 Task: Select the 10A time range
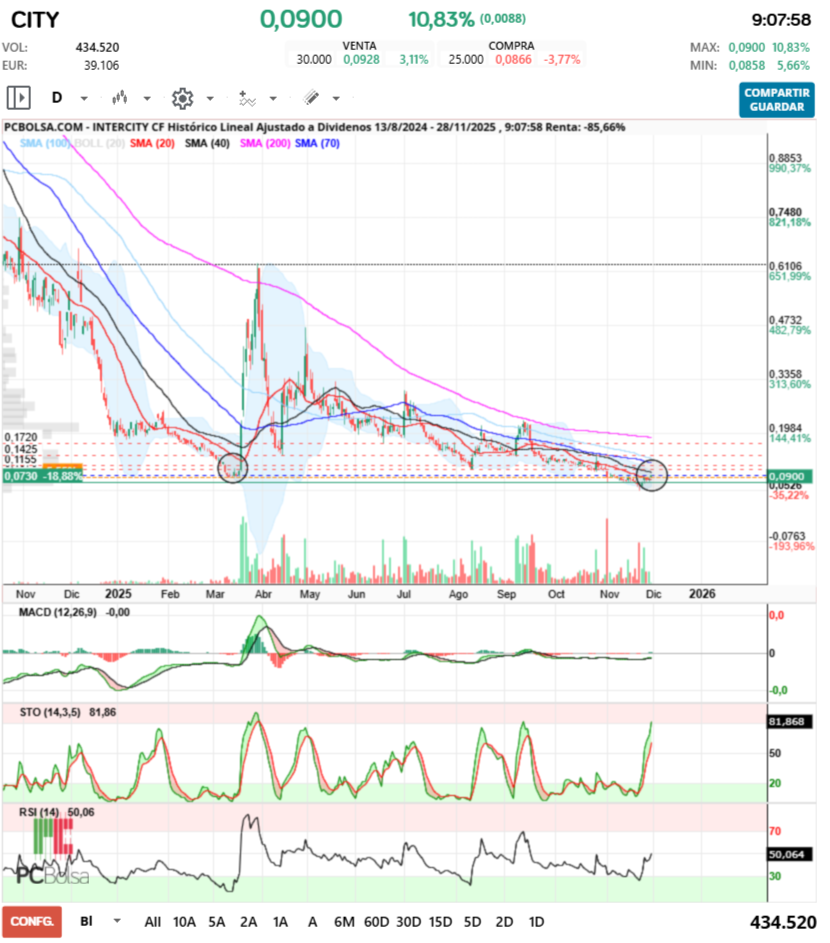(185, 922)
